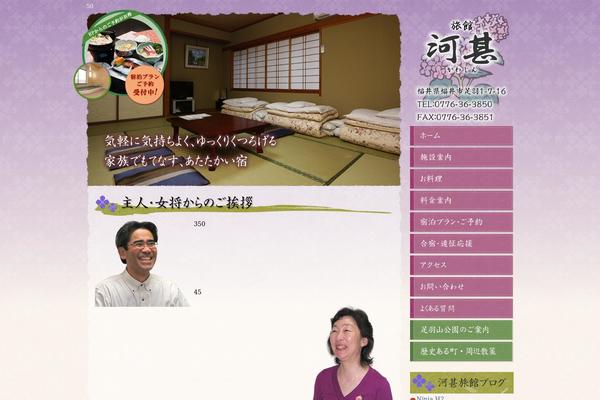The width and height of the screenshot is (600, 400).
Task: Click the circular meal photo badge
Action: pos(124,44)
